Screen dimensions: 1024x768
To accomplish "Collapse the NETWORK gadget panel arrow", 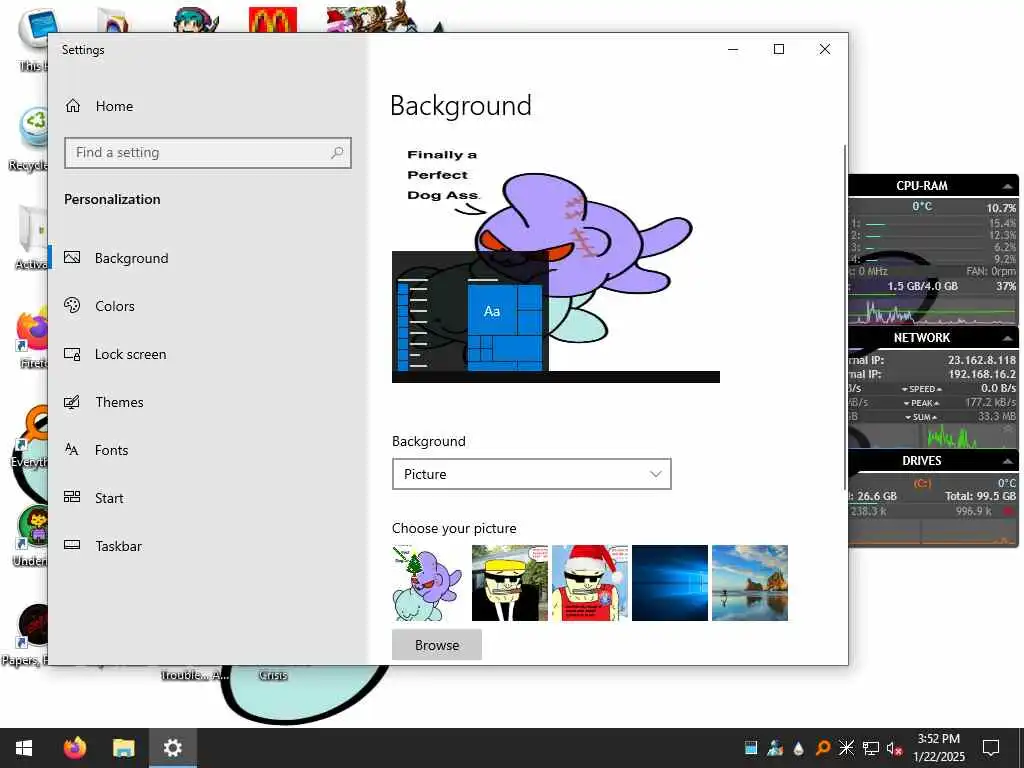I will (x=1008, y=338).
